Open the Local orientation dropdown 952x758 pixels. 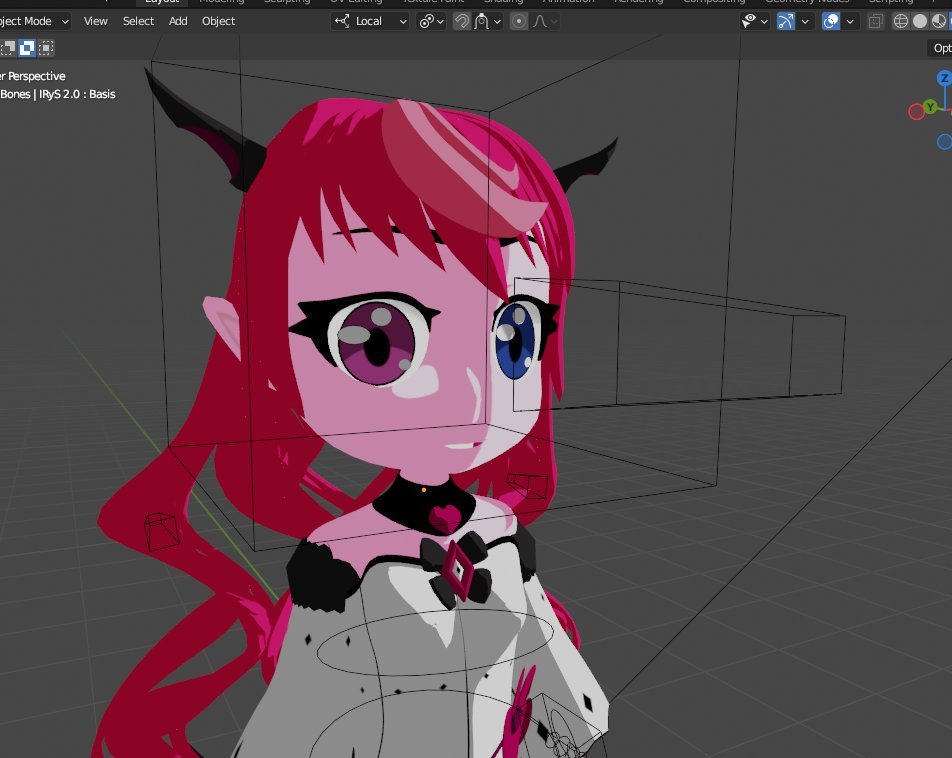[370, 21]
